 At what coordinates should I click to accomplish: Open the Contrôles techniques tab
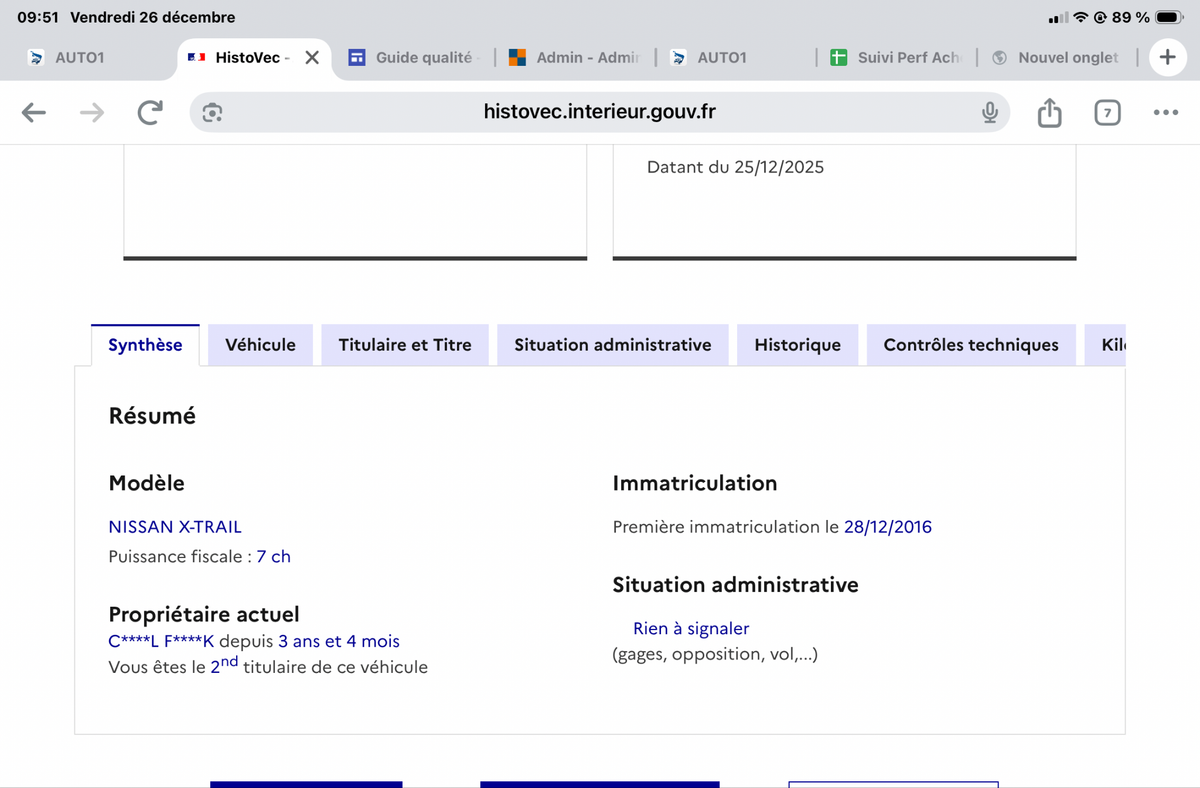[x=970, y=345]
